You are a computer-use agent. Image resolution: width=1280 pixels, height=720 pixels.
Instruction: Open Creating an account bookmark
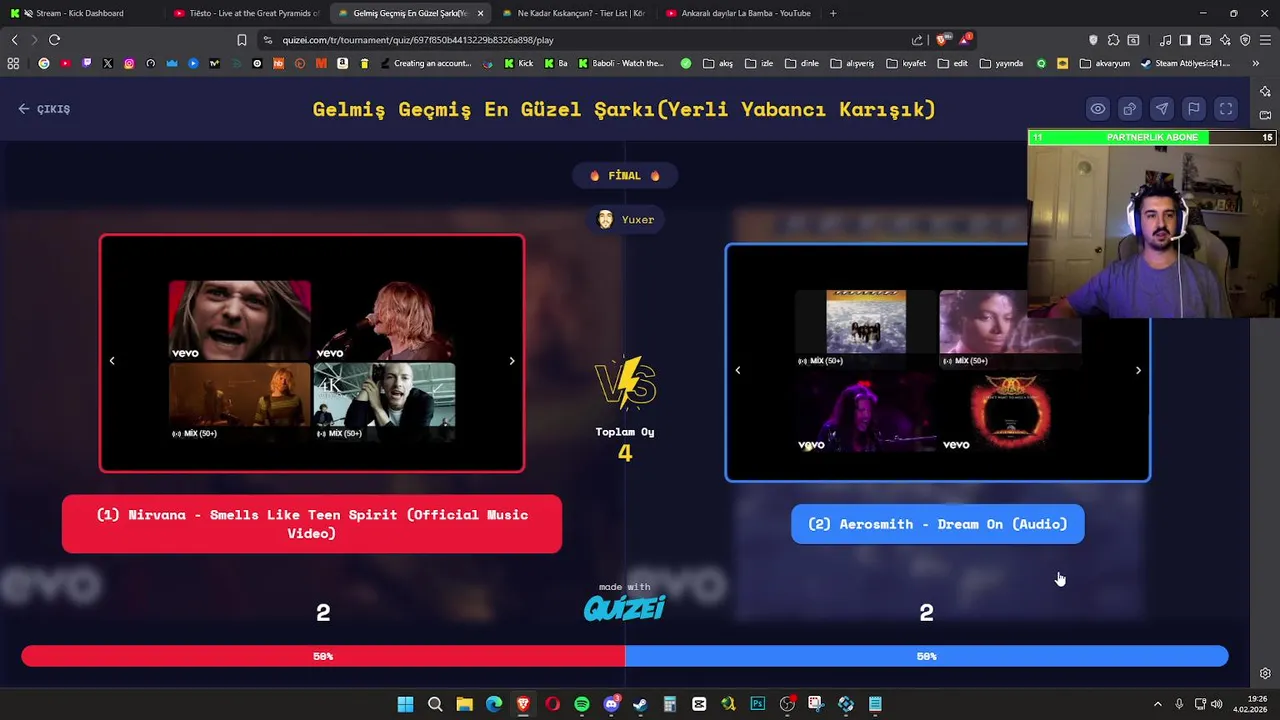tap(425, 63)
